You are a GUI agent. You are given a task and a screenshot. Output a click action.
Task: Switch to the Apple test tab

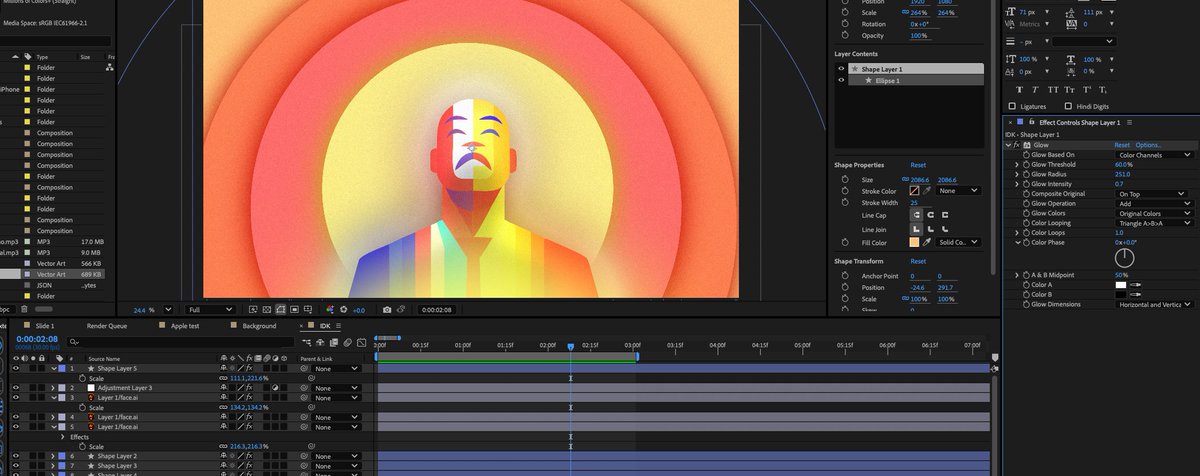(x=185, y=326)
